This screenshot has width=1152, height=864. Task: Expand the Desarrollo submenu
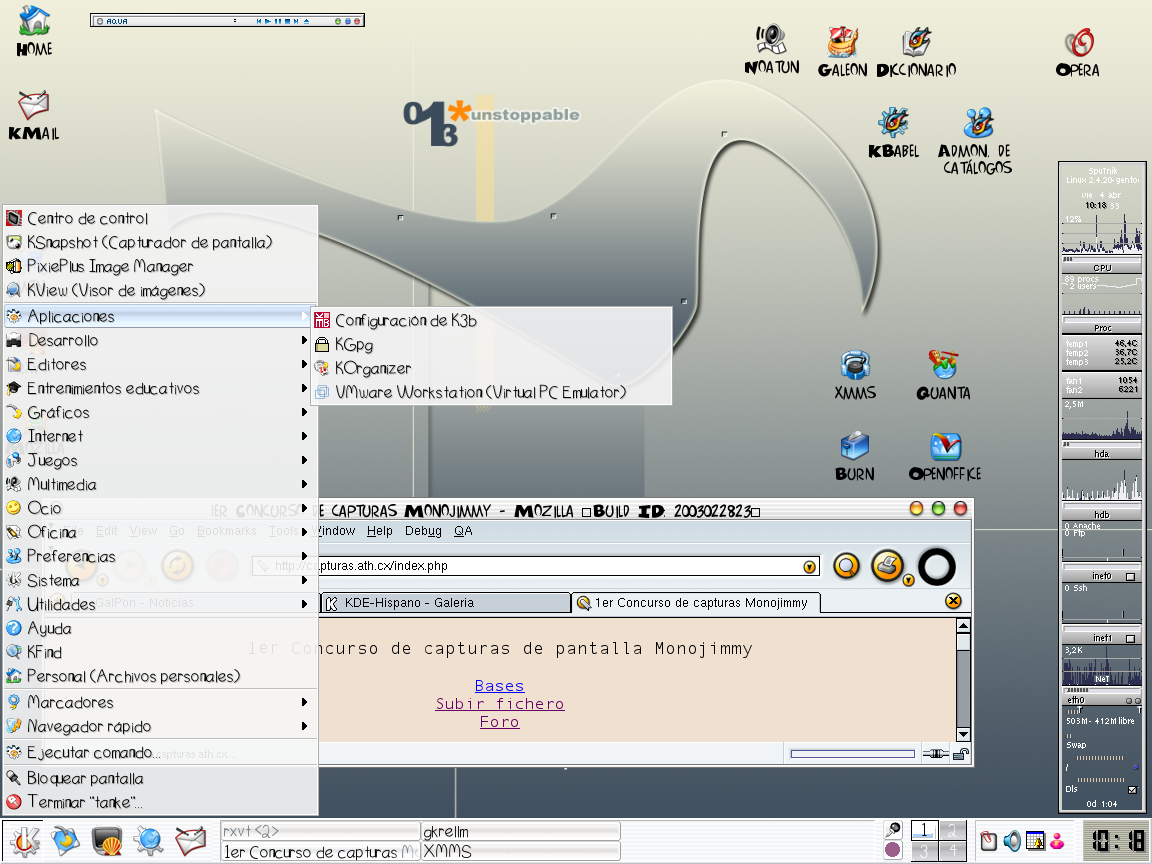point(160,340)
